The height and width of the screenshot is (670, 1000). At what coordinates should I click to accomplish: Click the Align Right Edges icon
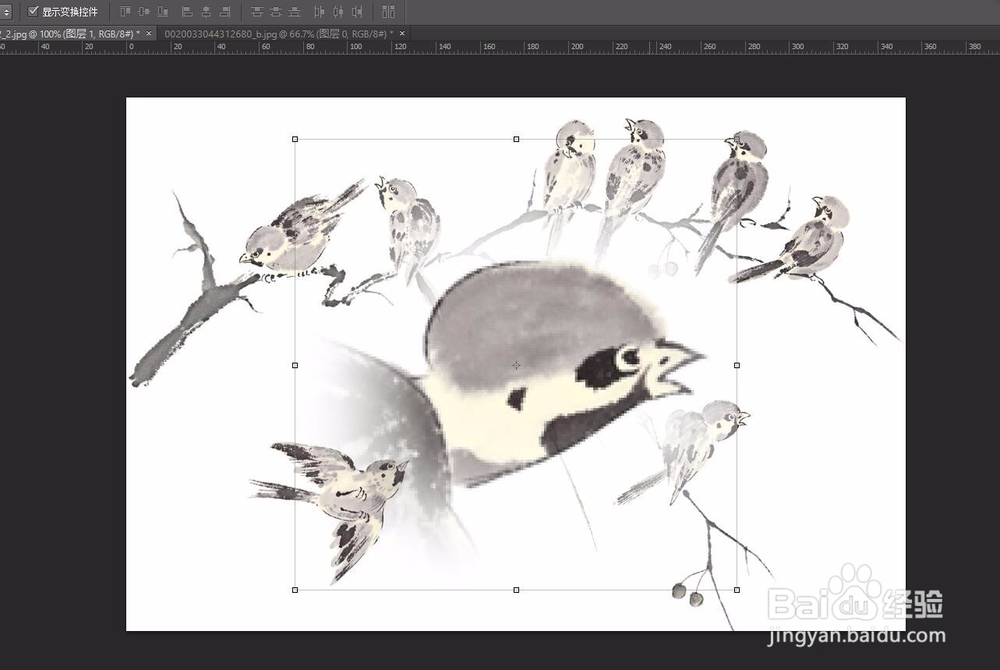tap(224, 11)
